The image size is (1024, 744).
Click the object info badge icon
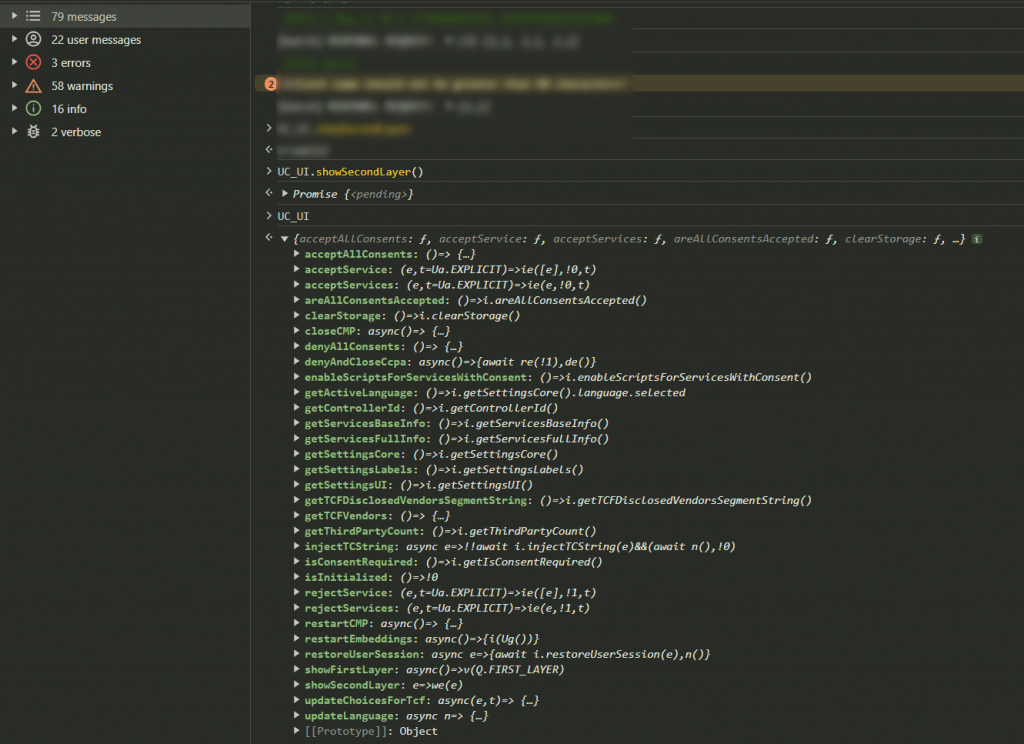[x=977, y=239]
